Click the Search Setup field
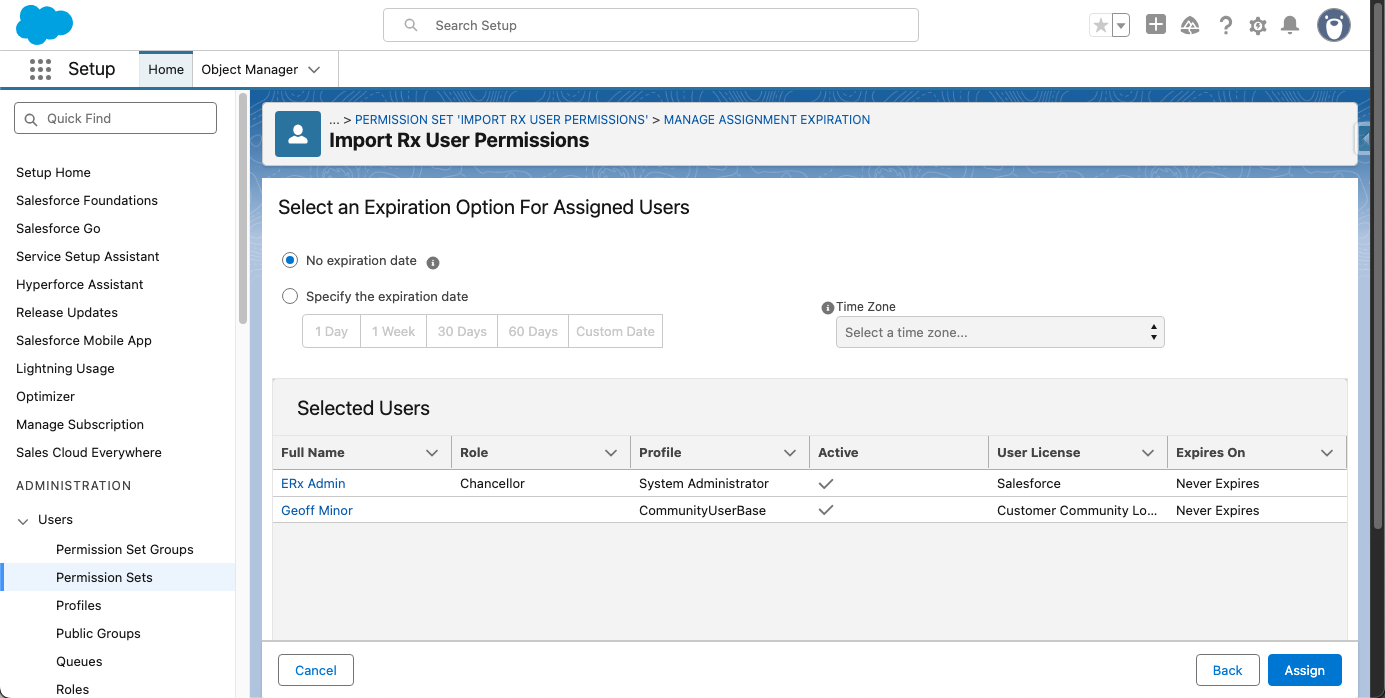 (x=650, y=25)
